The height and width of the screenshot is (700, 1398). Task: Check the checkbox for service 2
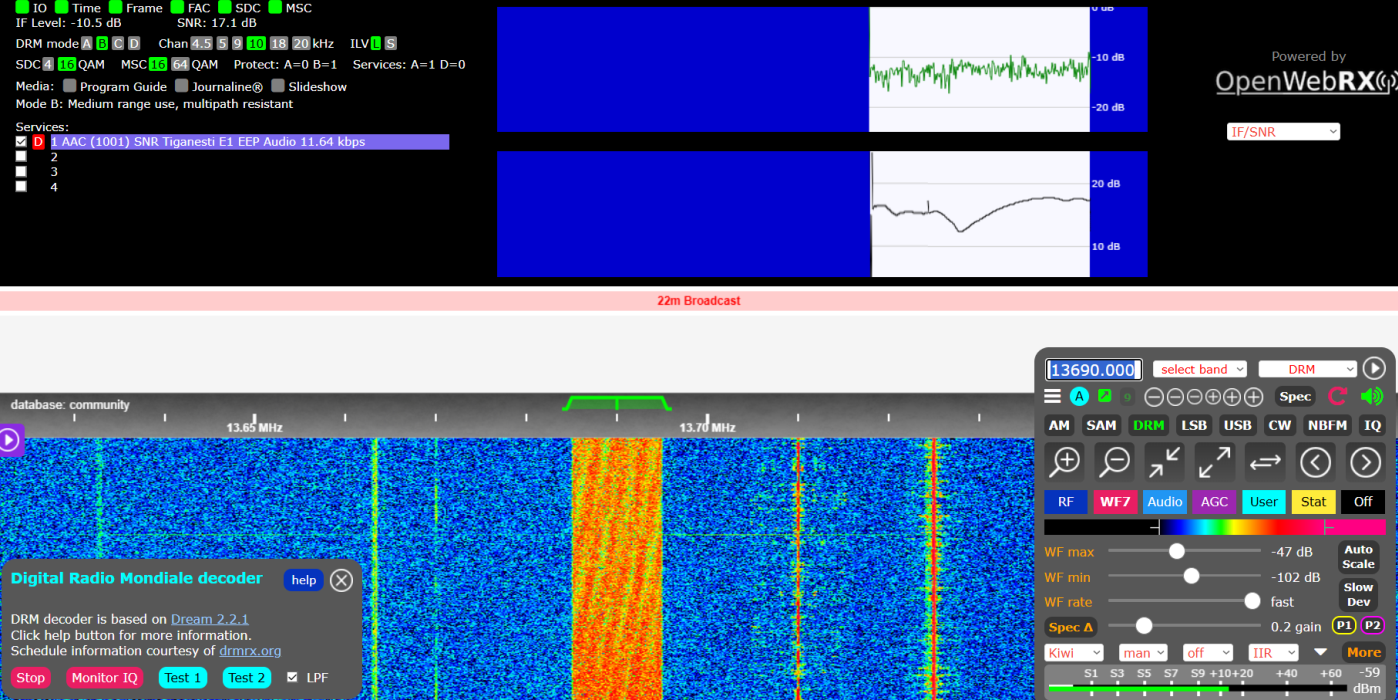(21, 156)
